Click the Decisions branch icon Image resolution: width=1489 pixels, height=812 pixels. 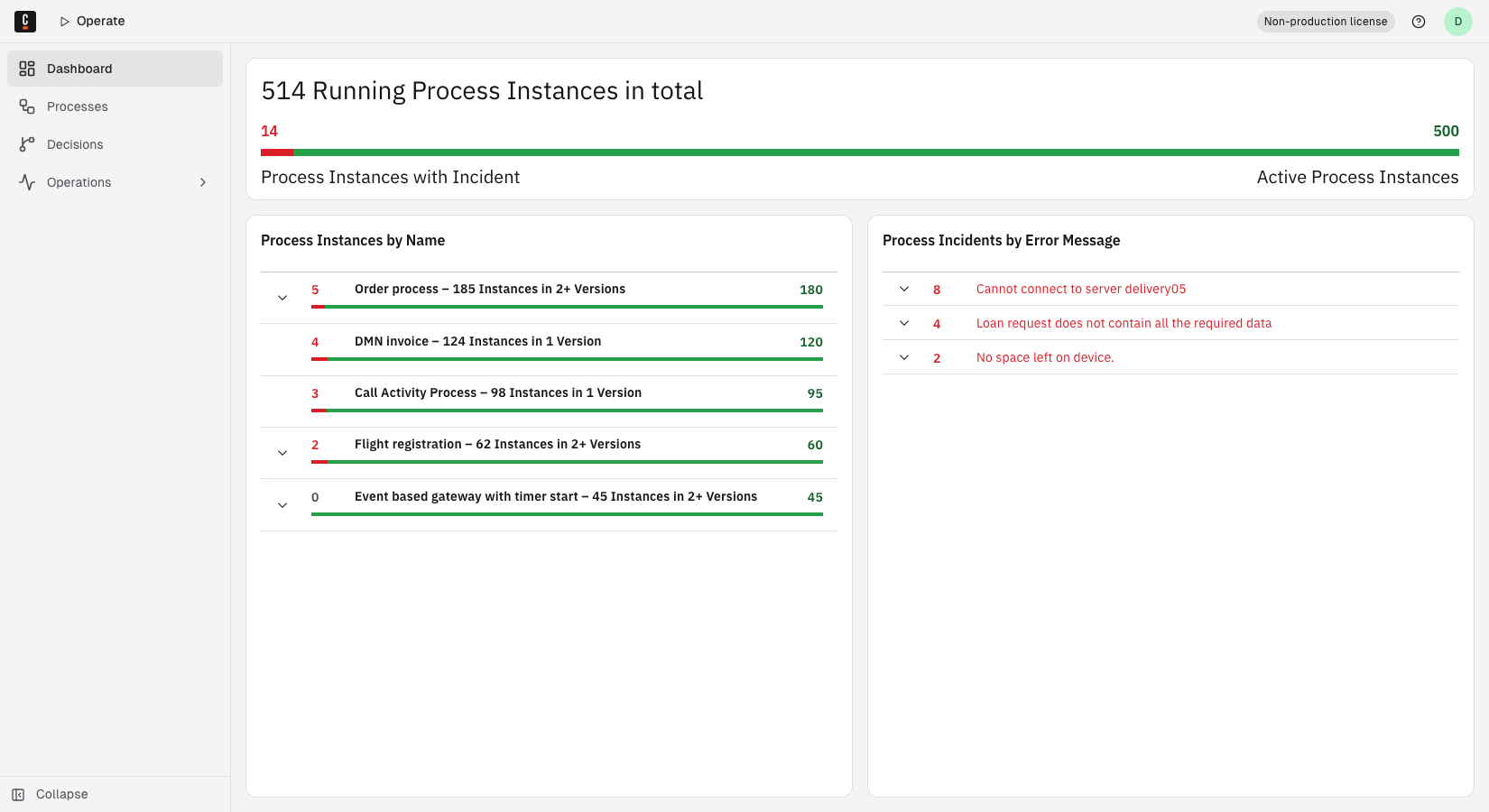click(x=27, y=144)
